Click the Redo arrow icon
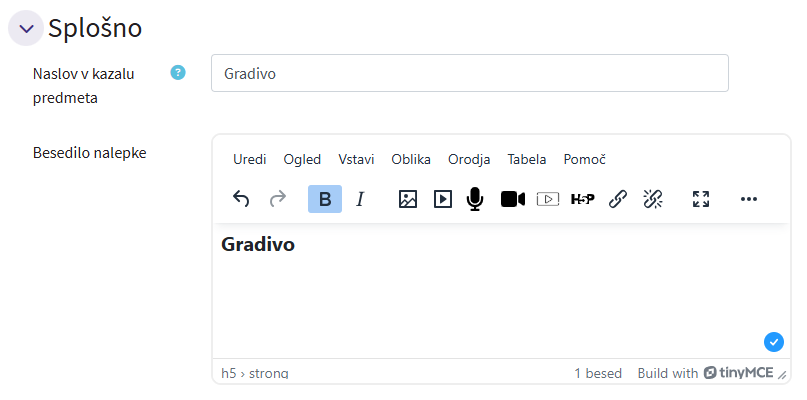The height and width of the screenshot is (400, 807). 278,199
